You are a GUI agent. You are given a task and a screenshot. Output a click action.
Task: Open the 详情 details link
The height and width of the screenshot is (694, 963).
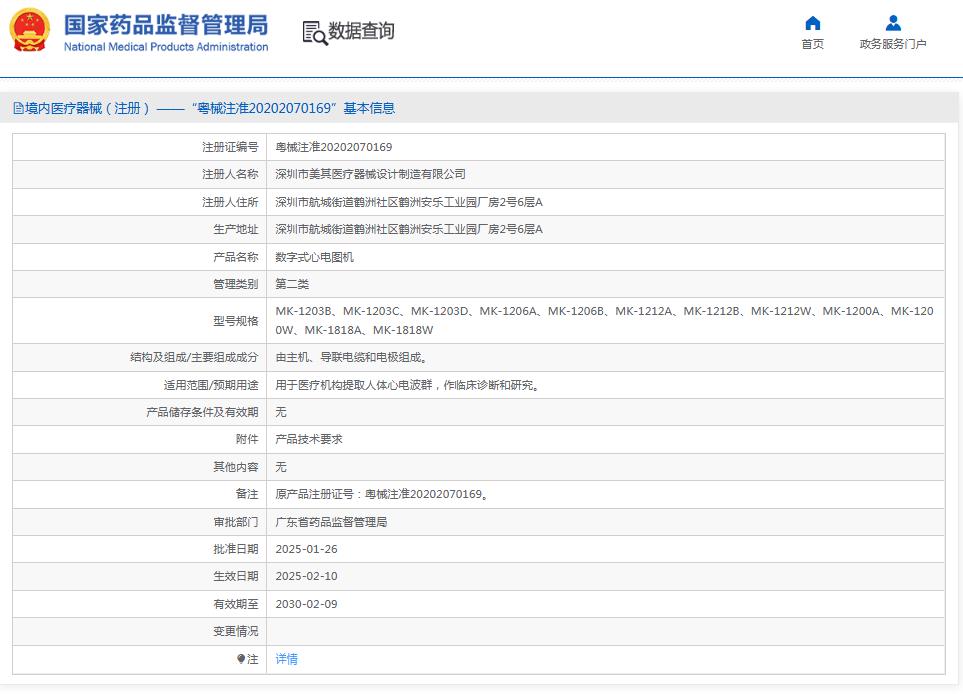pyautogui.click(x=287, y=659)
